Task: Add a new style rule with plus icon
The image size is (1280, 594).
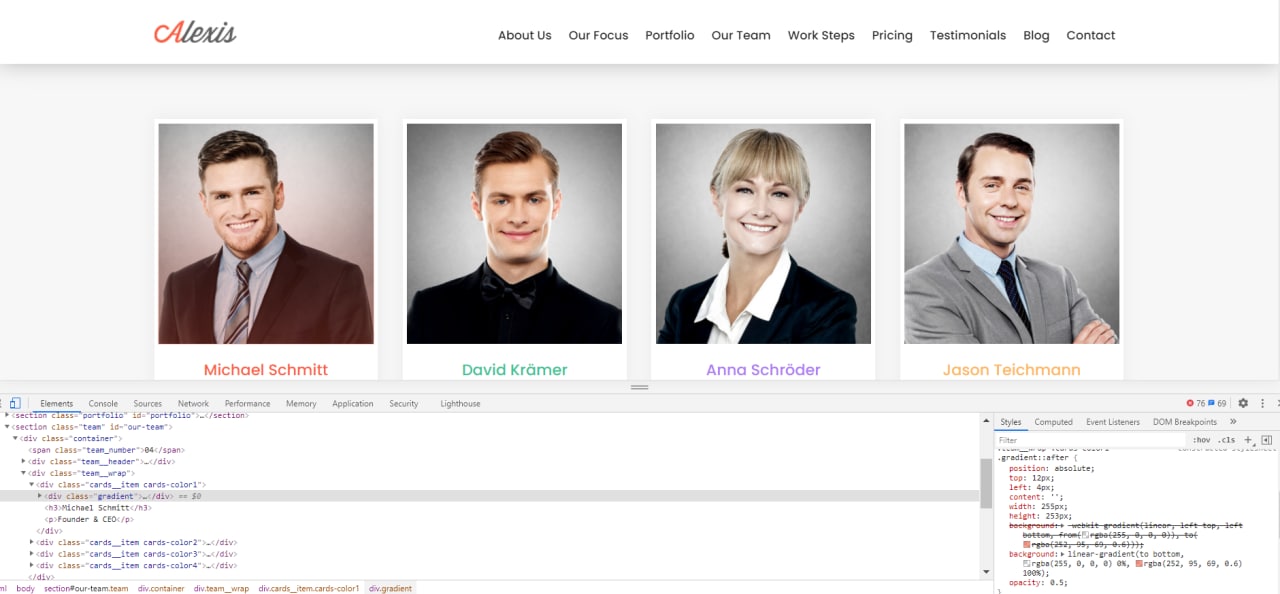Action: [1248, 440]
